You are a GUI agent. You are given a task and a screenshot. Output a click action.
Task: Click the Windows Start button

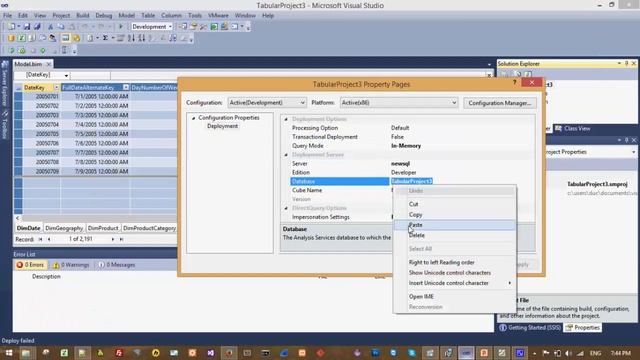(9, 353)
